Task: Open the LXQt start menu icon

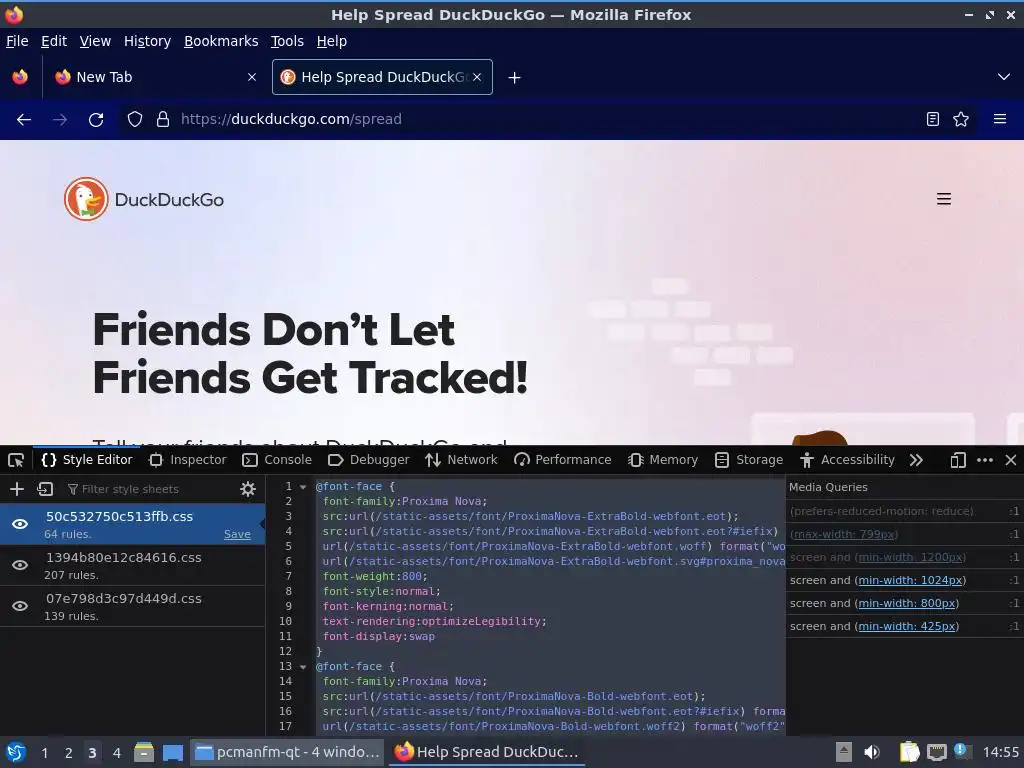Action: pos(16,752)
